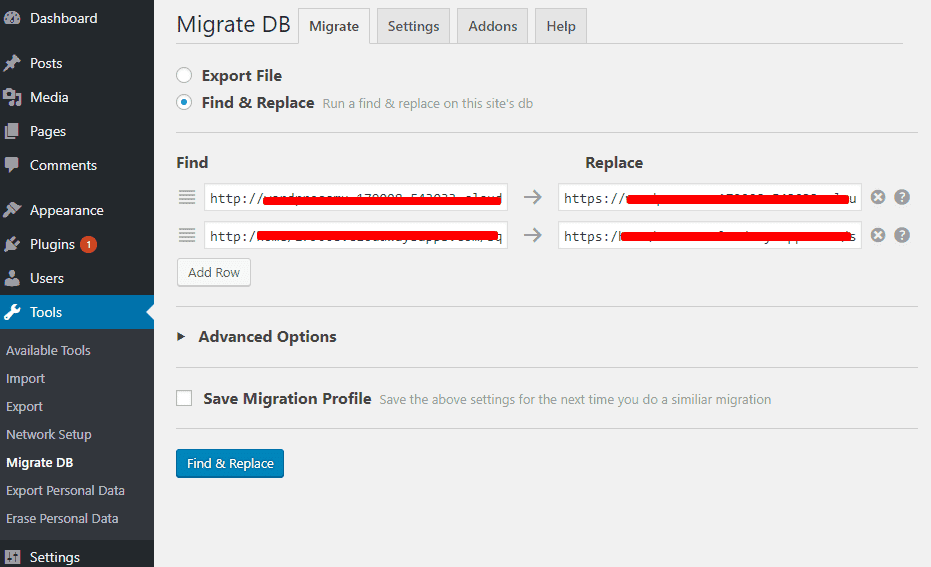Open the Dashboard menu item
The height and width of the screenshot is (567, 931).
click(x=77, y=18)
